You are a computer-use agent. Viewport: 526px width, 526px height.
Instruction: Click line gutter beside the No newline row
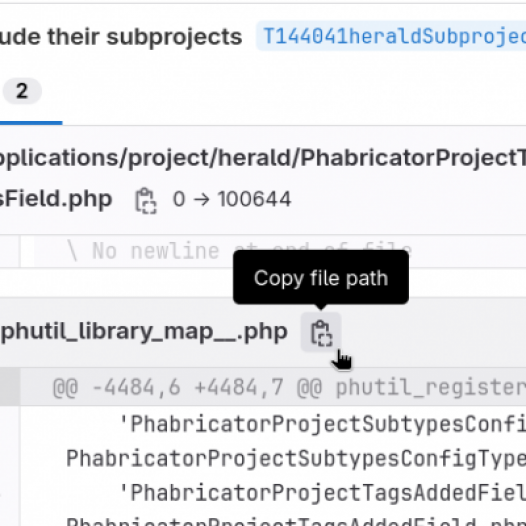(x=10, y=251)
